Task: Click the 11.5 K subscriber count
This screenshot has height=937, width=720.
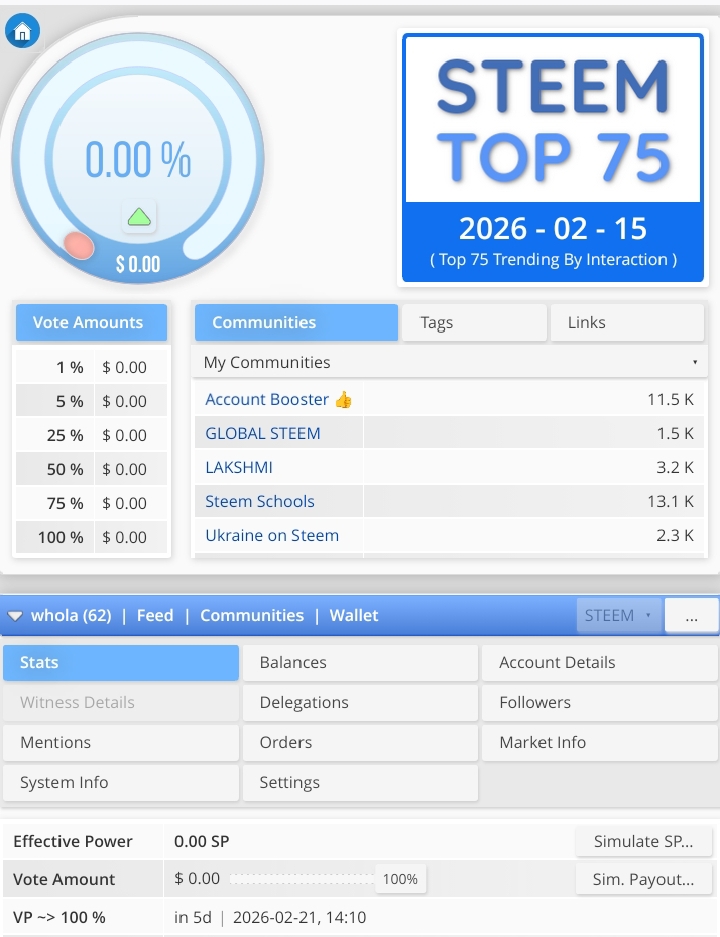Action: click(670, 399)
